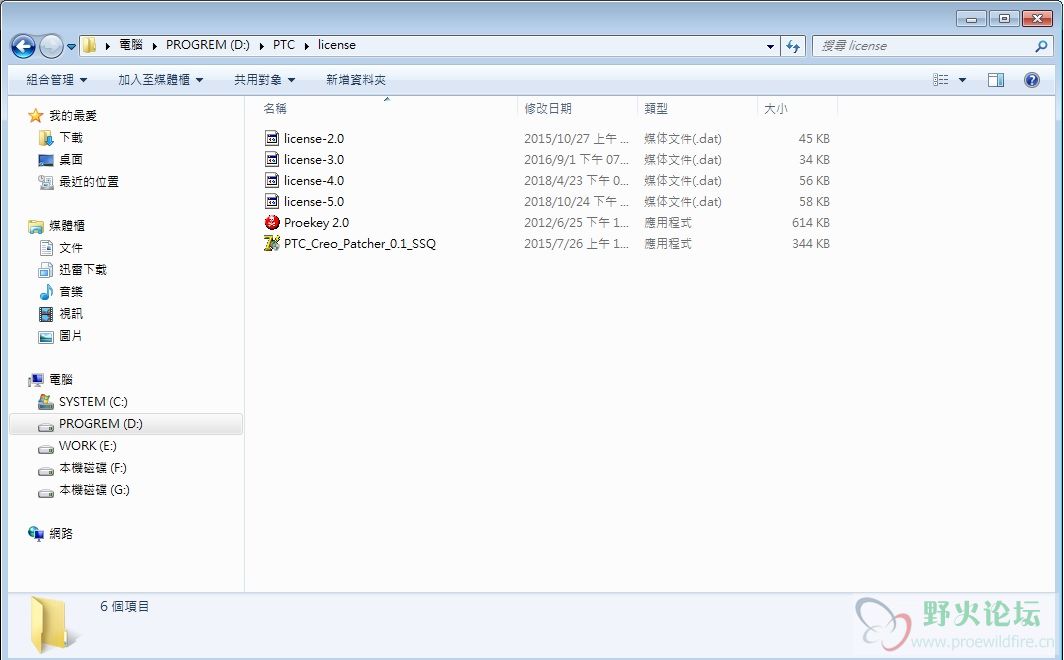1064x660 pixels.
Task: Navigate to PROGREM (D:) breadcrumb
Action: (208, 45)
